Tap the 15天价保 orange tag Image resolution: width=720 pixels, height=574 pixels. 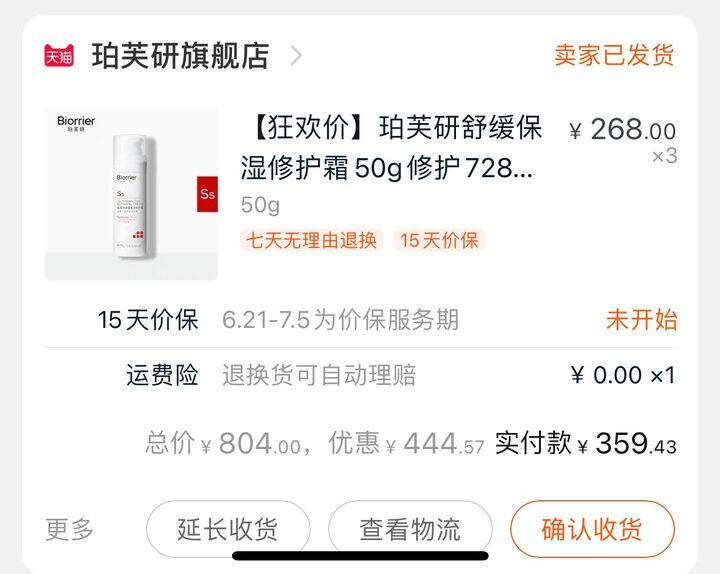coord(439,240)
